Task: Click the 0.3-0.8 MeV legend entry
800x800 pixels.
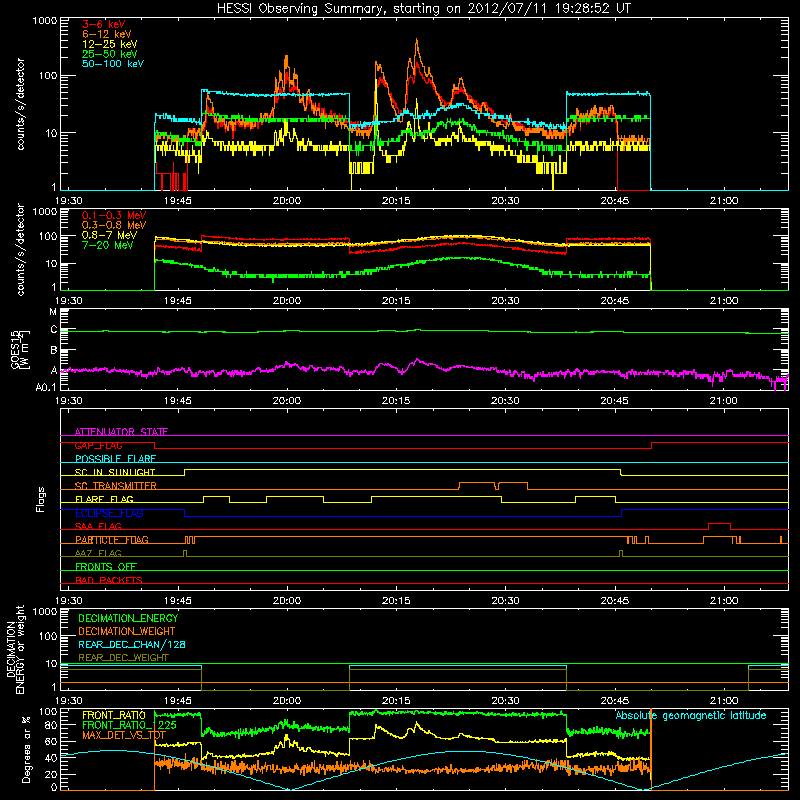Action: 114,225
